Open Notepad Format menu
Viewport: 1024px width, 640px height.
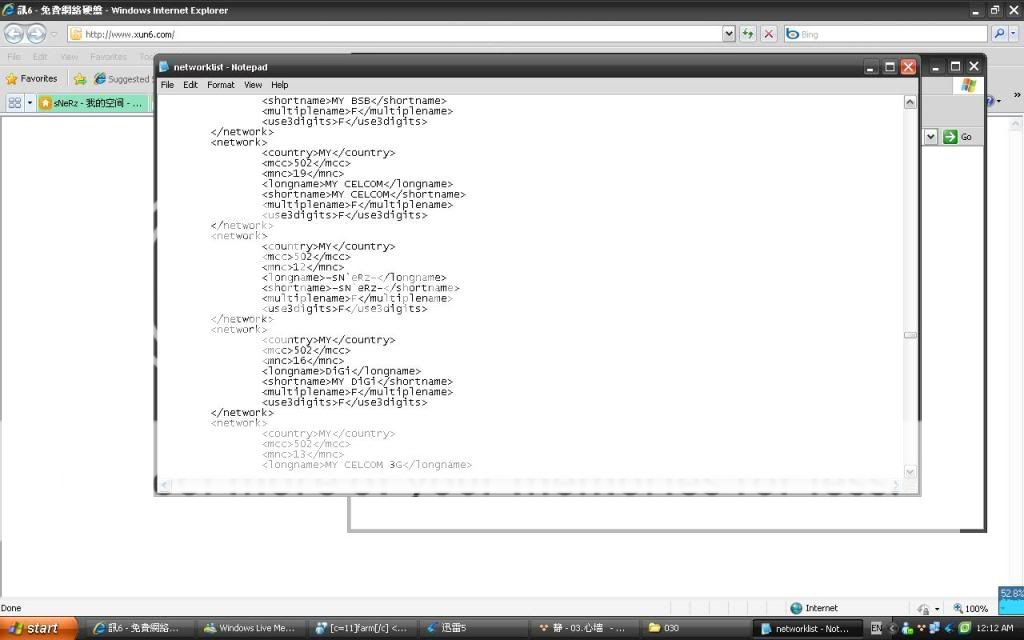coord(221,85)
